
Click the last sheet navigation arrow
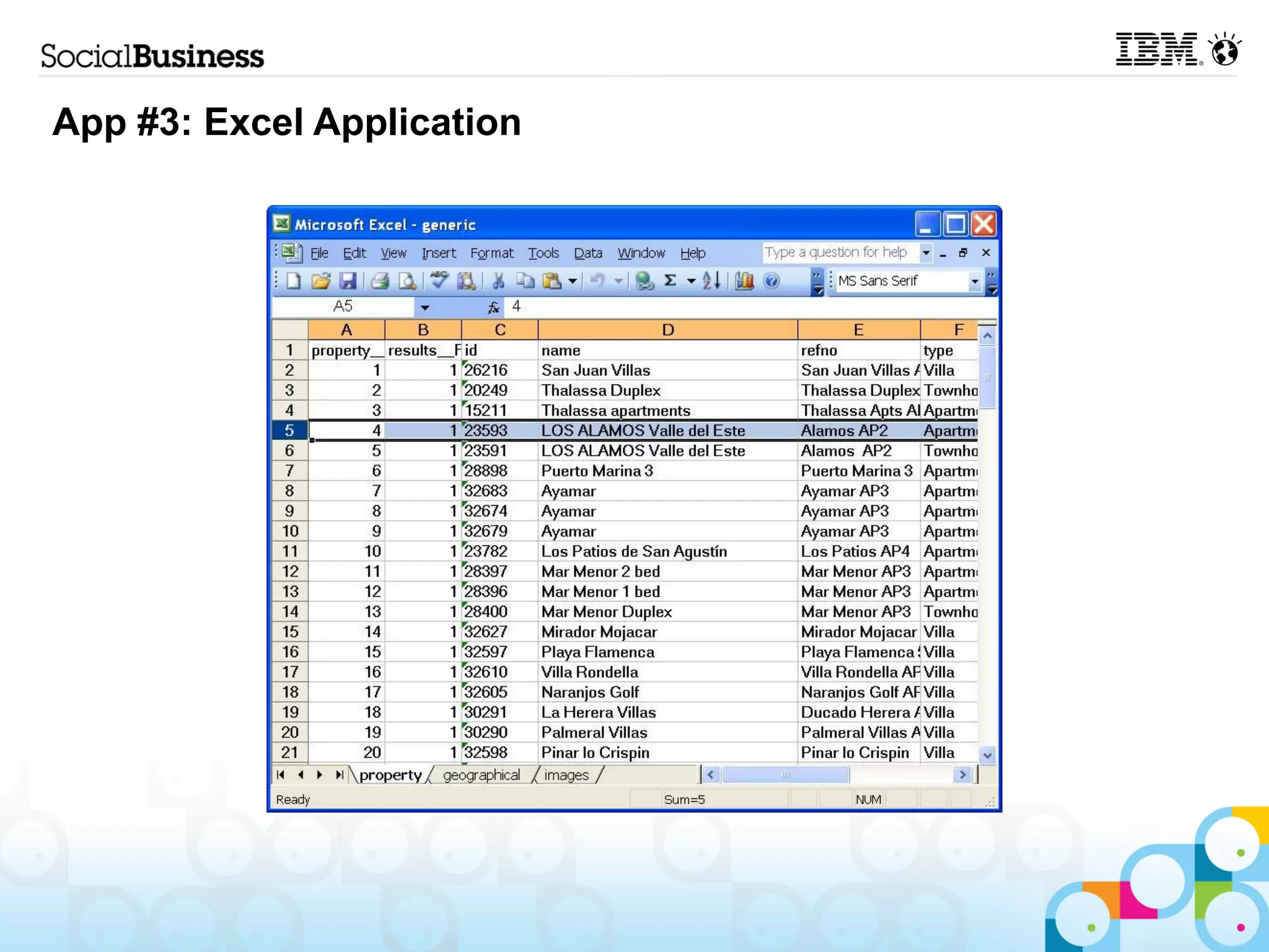pyautogui.click(x=339, y=775)
